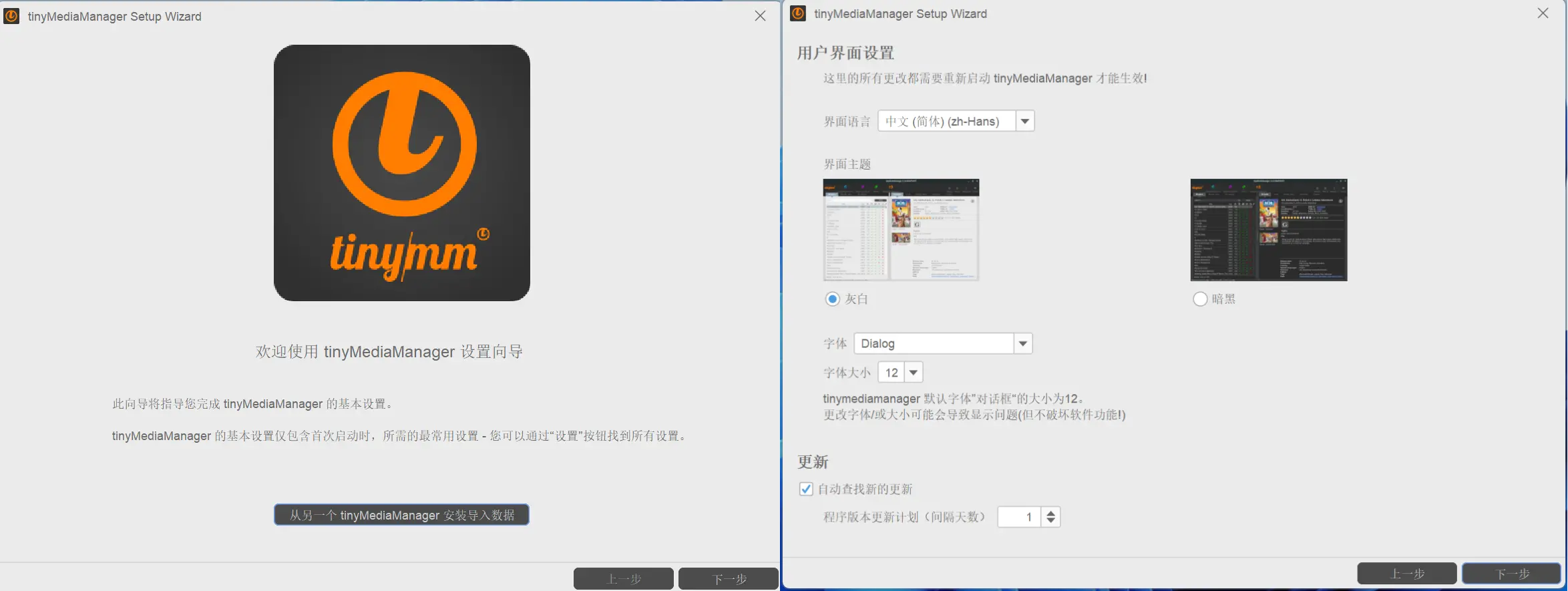1568x591 pixels.
Task: Open the 字体 Dialog font dropdown
Action: tap(943, 343)
